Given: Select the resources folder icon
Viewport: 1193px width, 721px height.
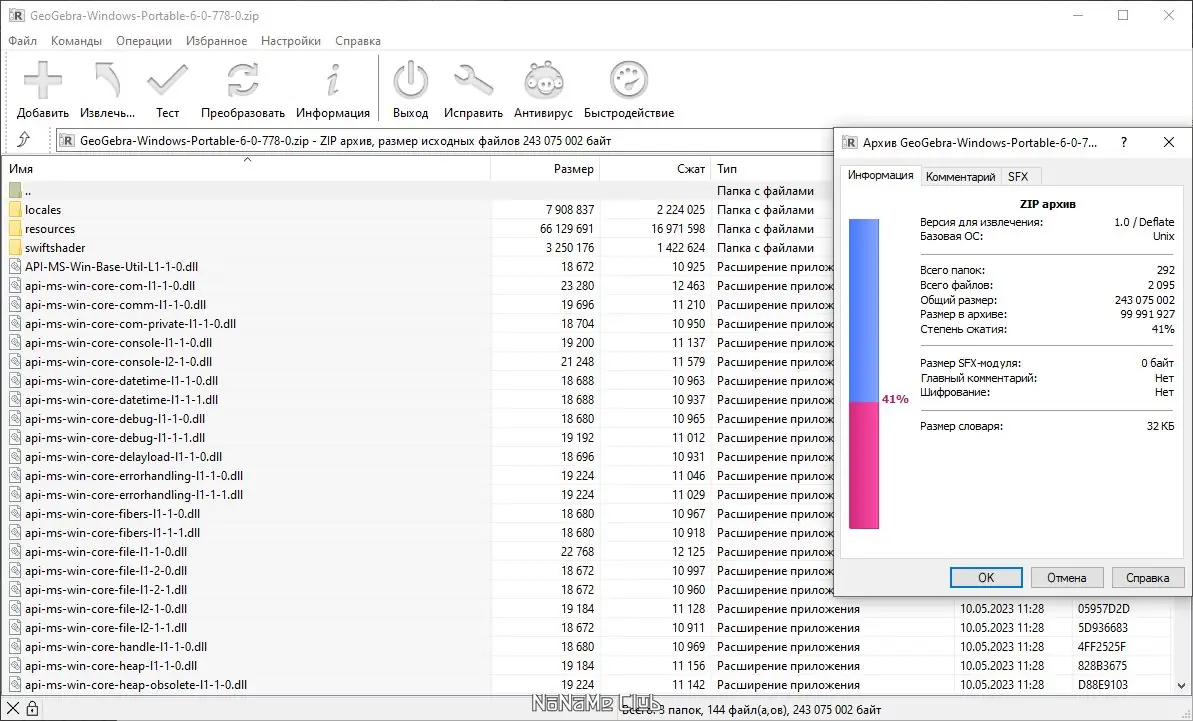Looking at the screenshot, I should 15,228.
